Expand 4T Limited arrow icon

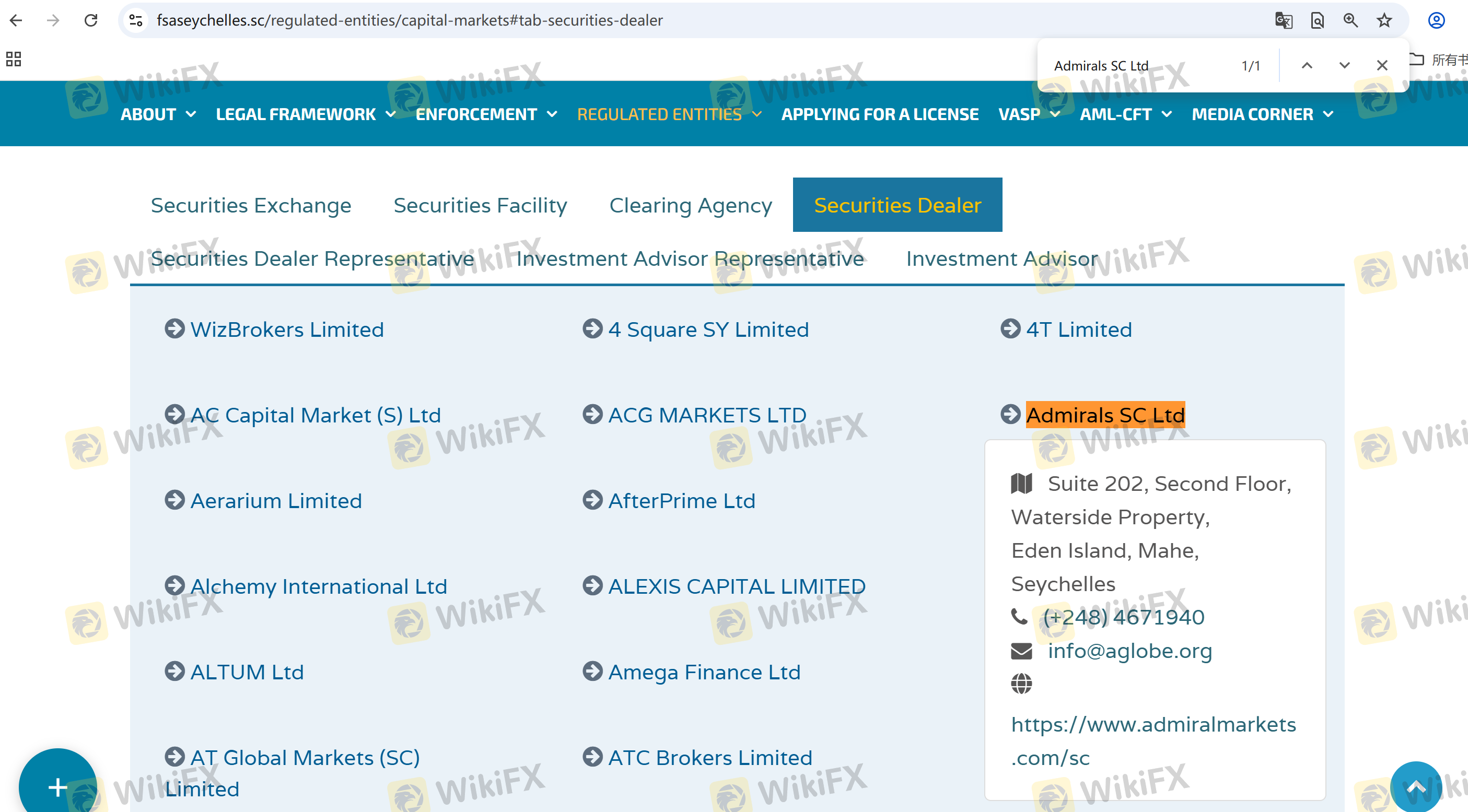[x=1010, y=328]
